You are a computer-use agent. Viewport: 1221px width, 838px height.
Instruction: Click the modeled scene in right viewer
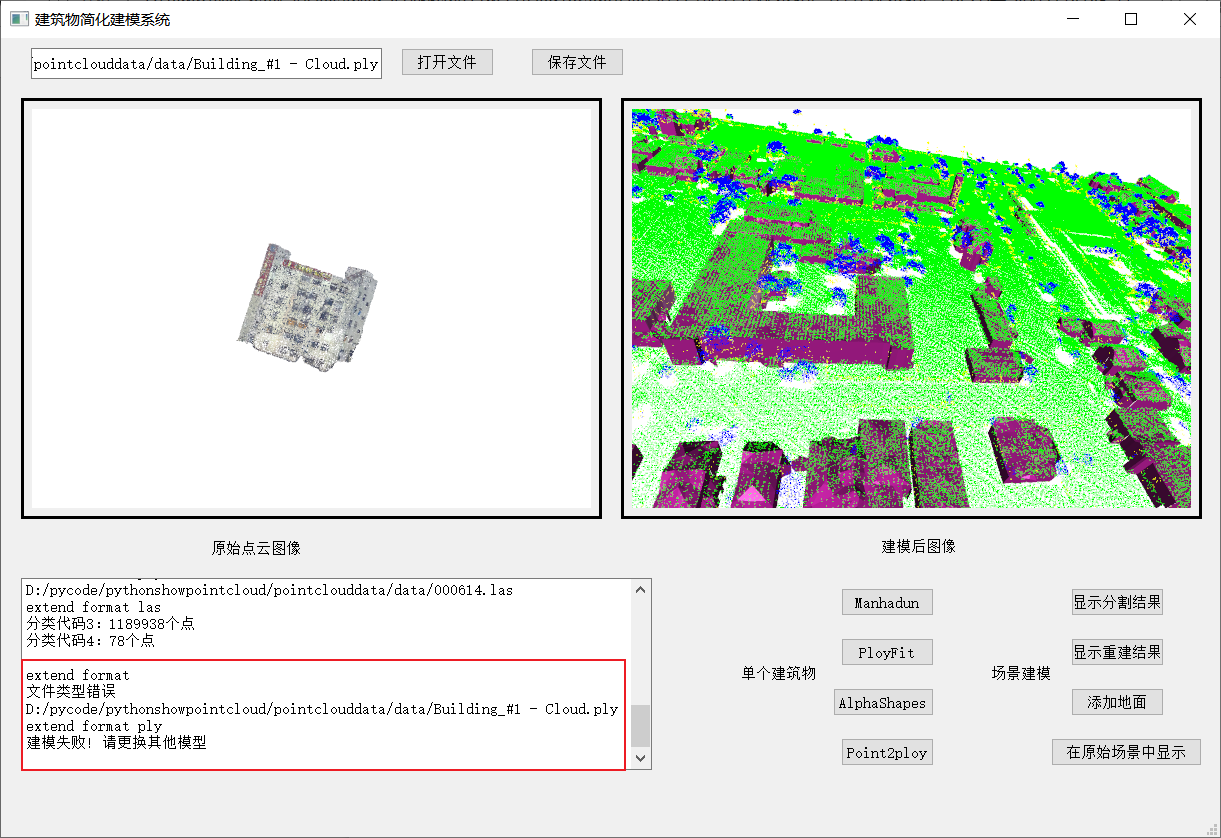click(911, 308)
